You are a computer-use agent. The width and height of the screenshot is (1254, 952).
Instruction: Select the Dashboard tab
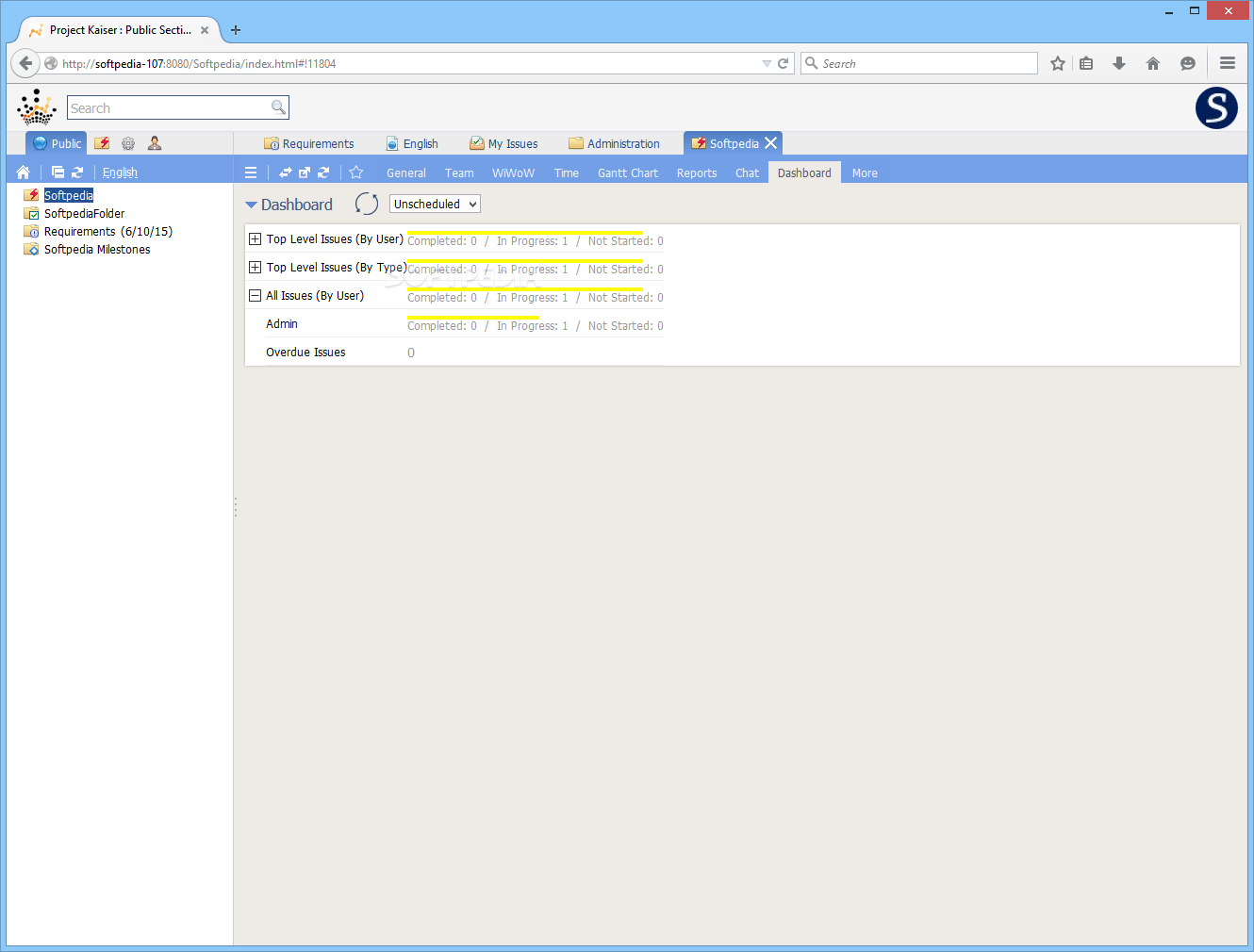tap(804, 173)
